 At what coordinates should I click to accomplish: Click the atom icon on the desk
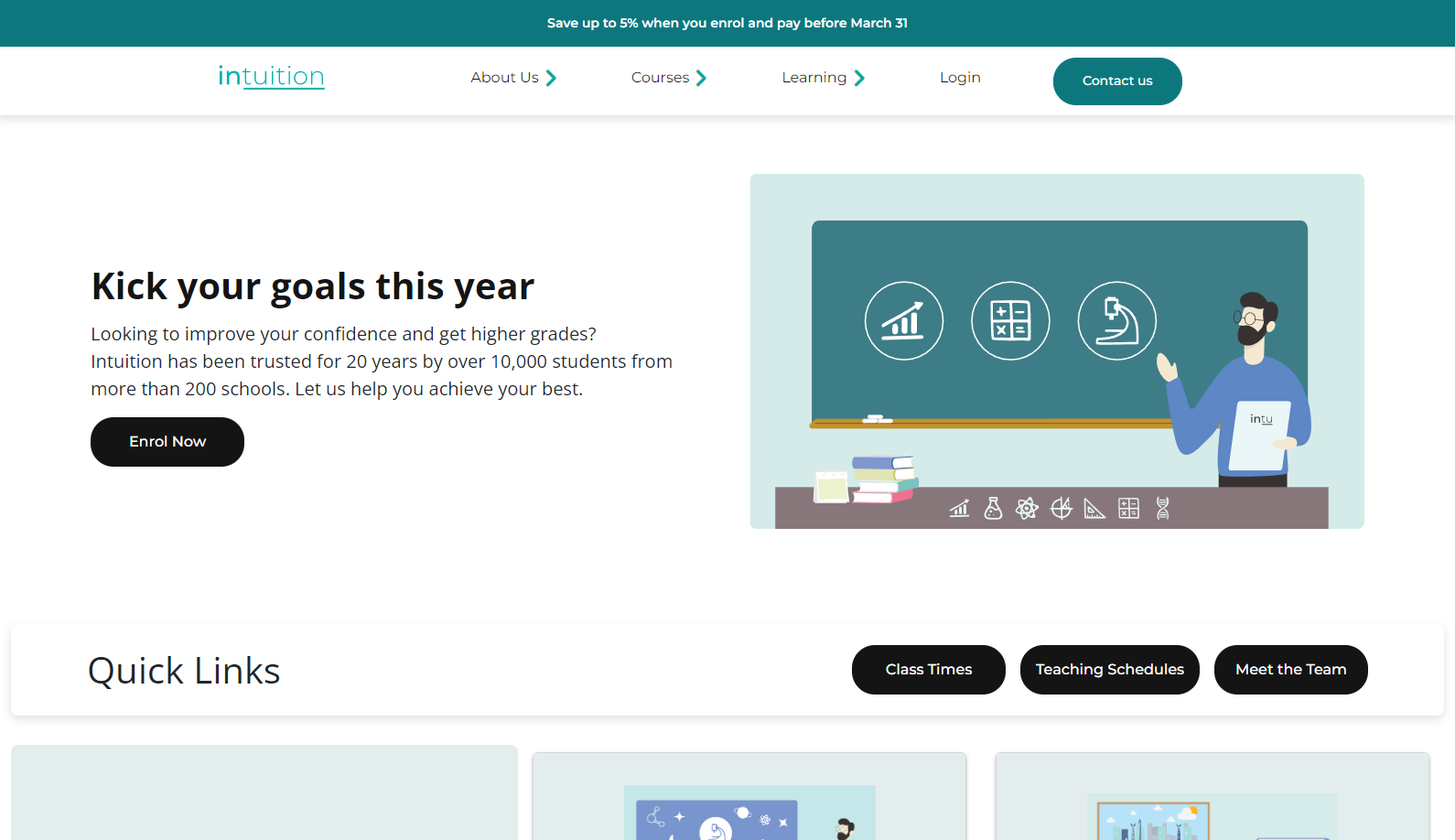click(1027, 508)
